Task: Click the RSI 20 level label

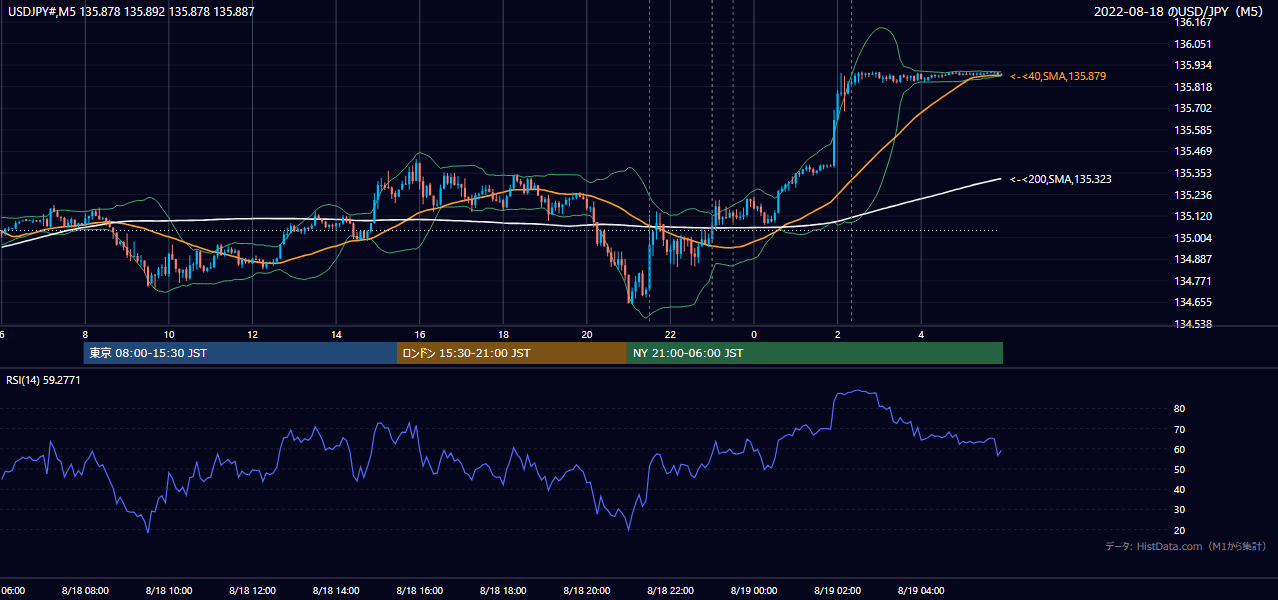Action: tap(1179, 530)
